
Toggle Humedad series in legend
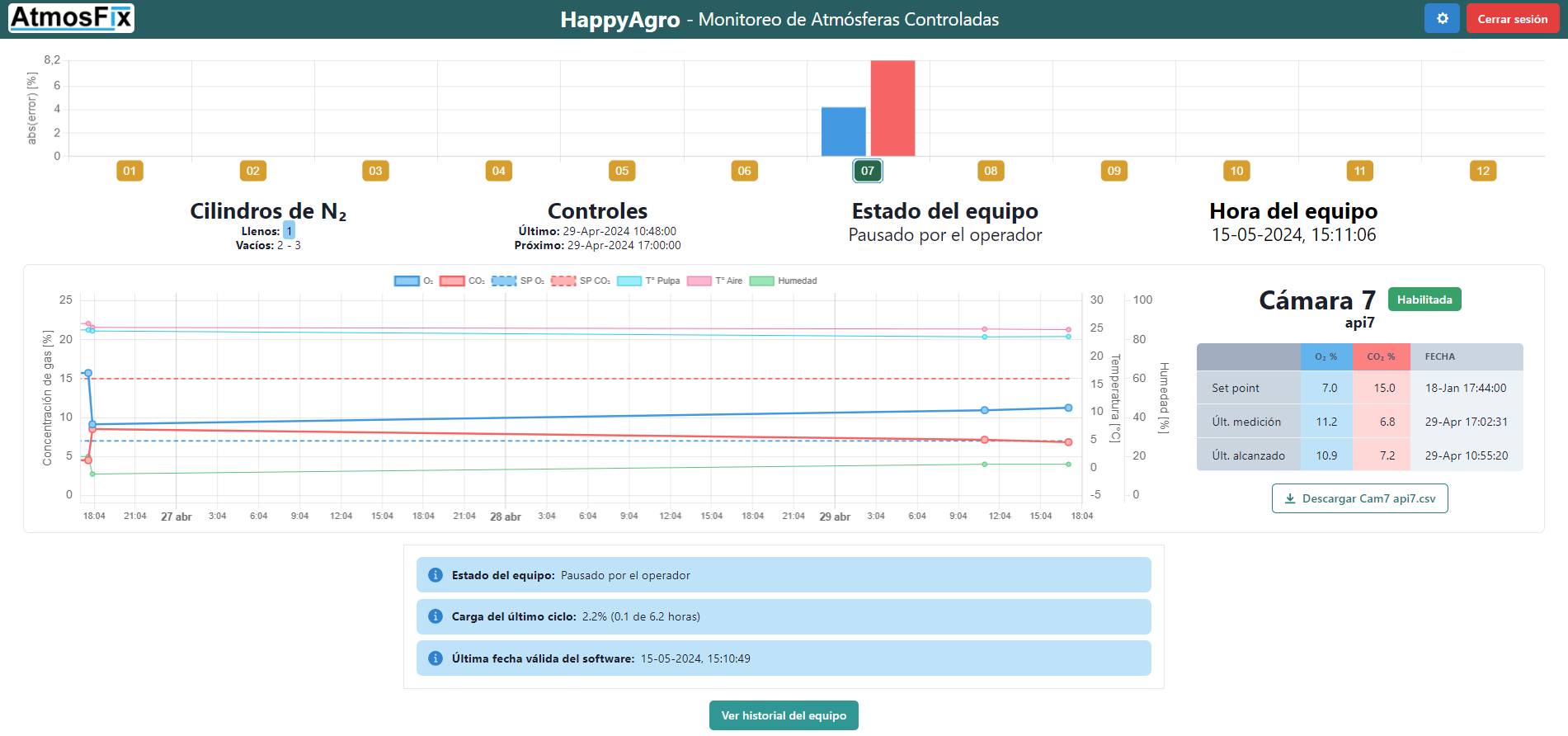[784, 281]
